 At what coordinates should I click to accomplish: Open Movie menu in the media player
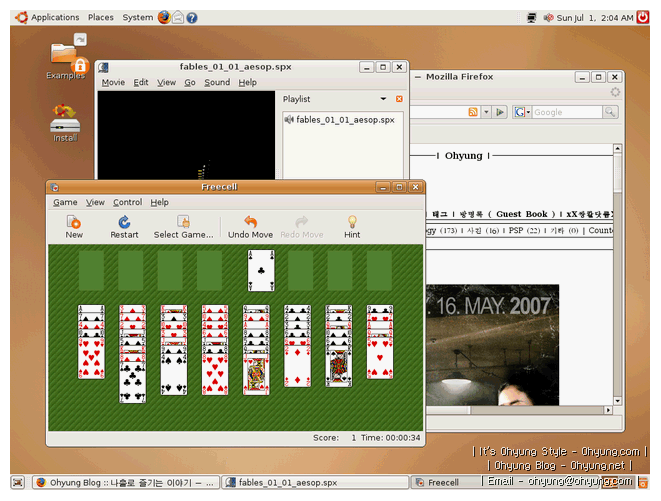pos(113,82)
